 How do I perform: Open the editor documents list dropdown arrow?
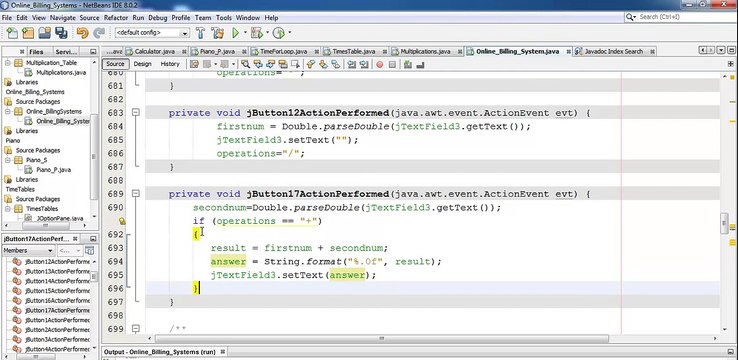pos(720,50)
